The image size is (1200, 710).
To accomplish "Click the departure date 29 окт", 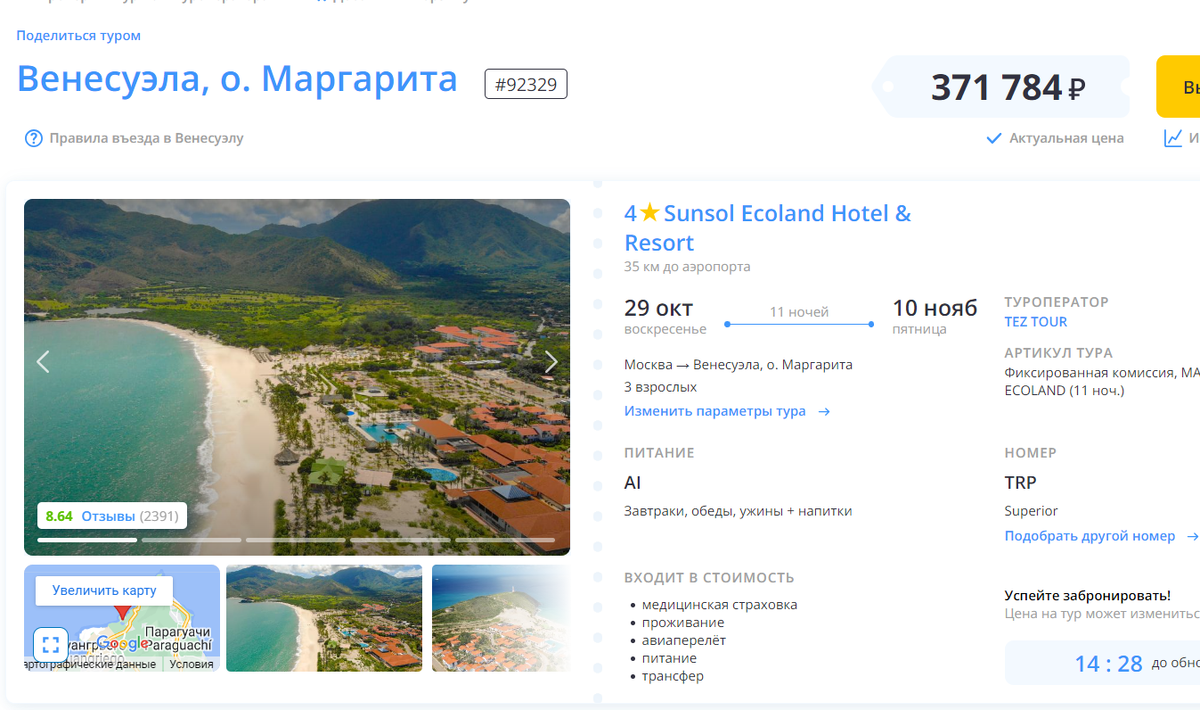I will click(658, 308).
